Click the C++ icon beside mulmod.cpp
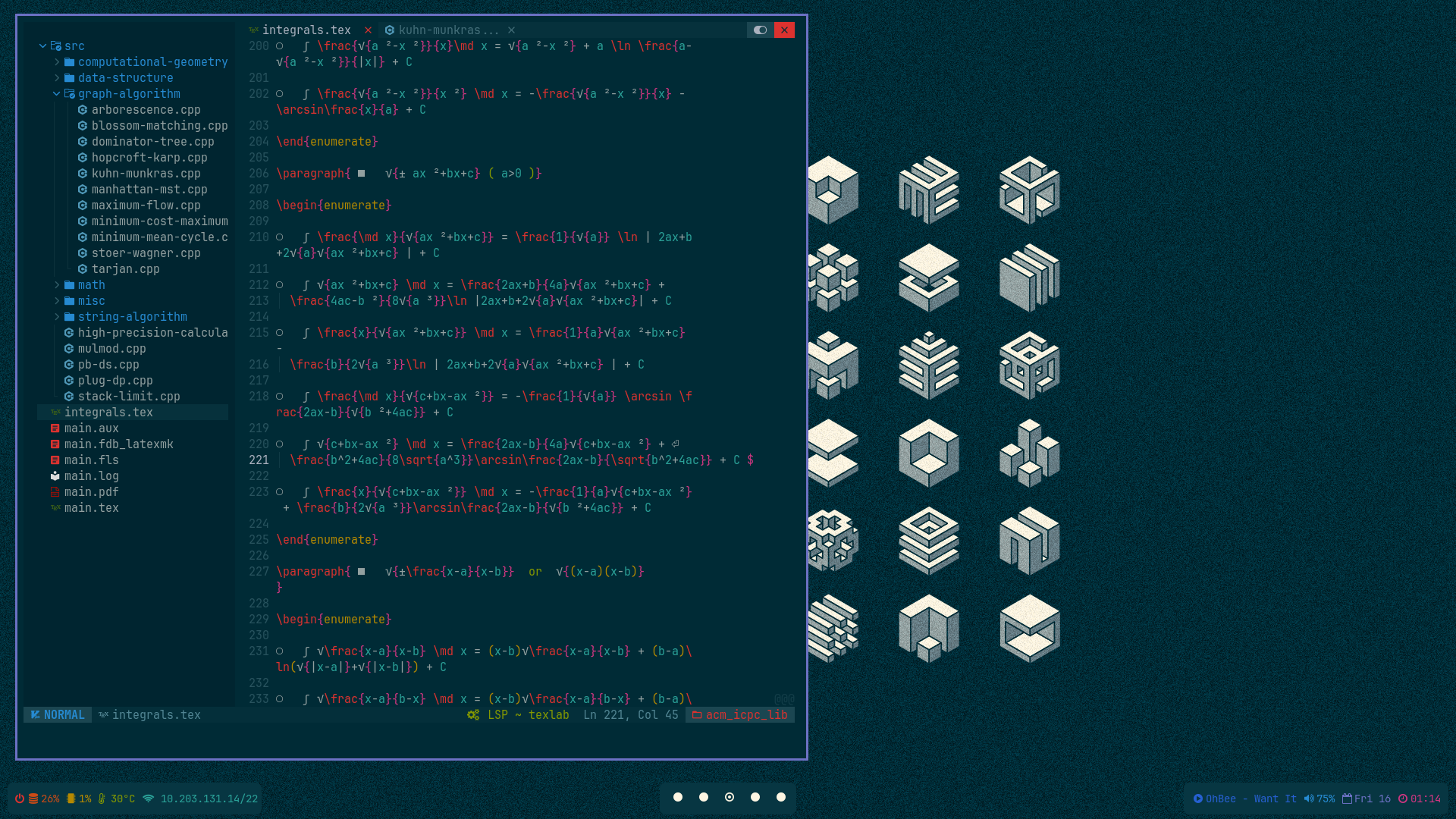The width and height of the screenshot is (1456, 819). 69,349
